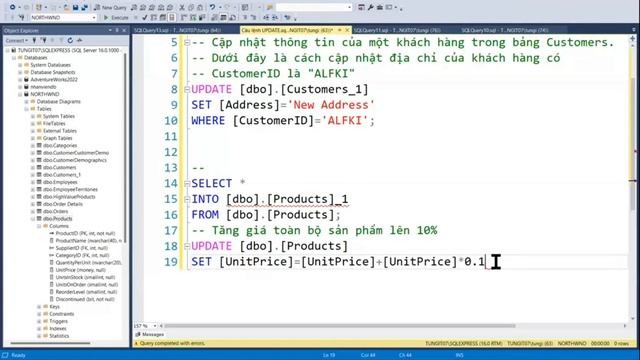Collapse the UPDATE statement at line 8
Screen dimensions: 640x360
pos(187,89)
